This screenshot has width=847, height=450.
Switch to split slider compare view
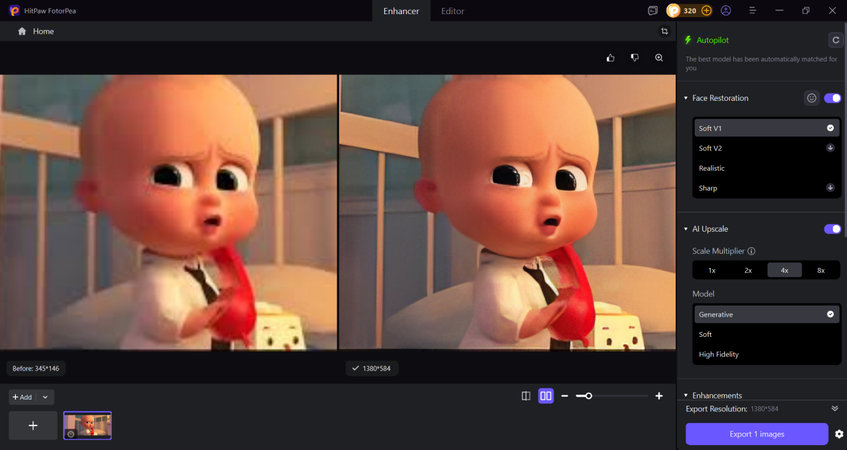(x=526, y=396)
